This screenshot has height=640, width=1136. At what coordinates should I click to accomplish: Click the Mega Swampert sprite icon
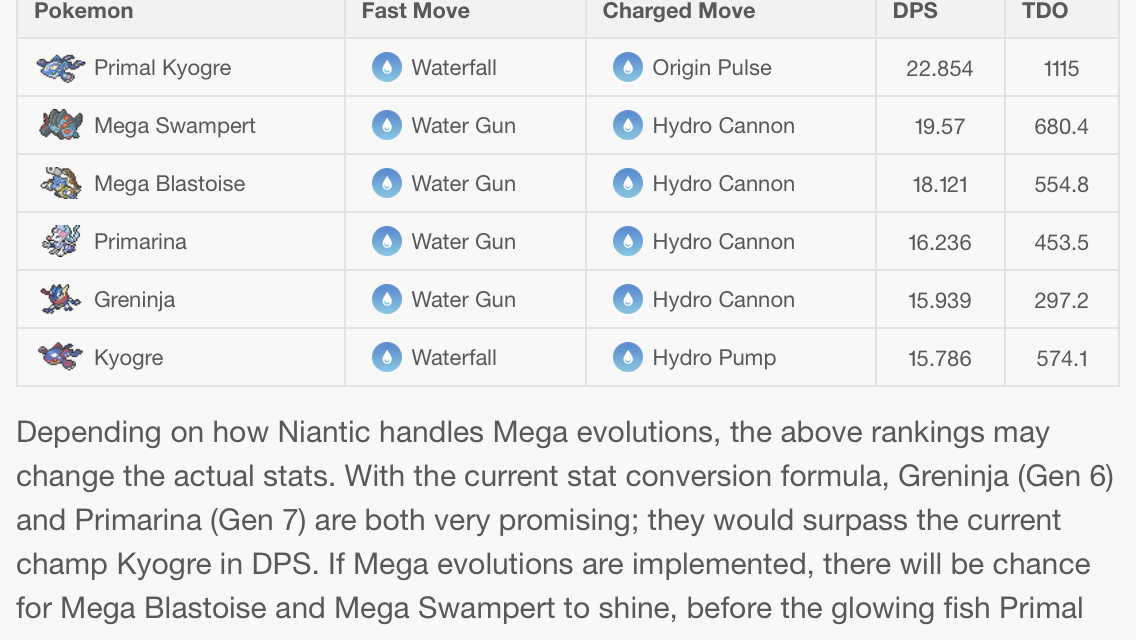(61, 125)
